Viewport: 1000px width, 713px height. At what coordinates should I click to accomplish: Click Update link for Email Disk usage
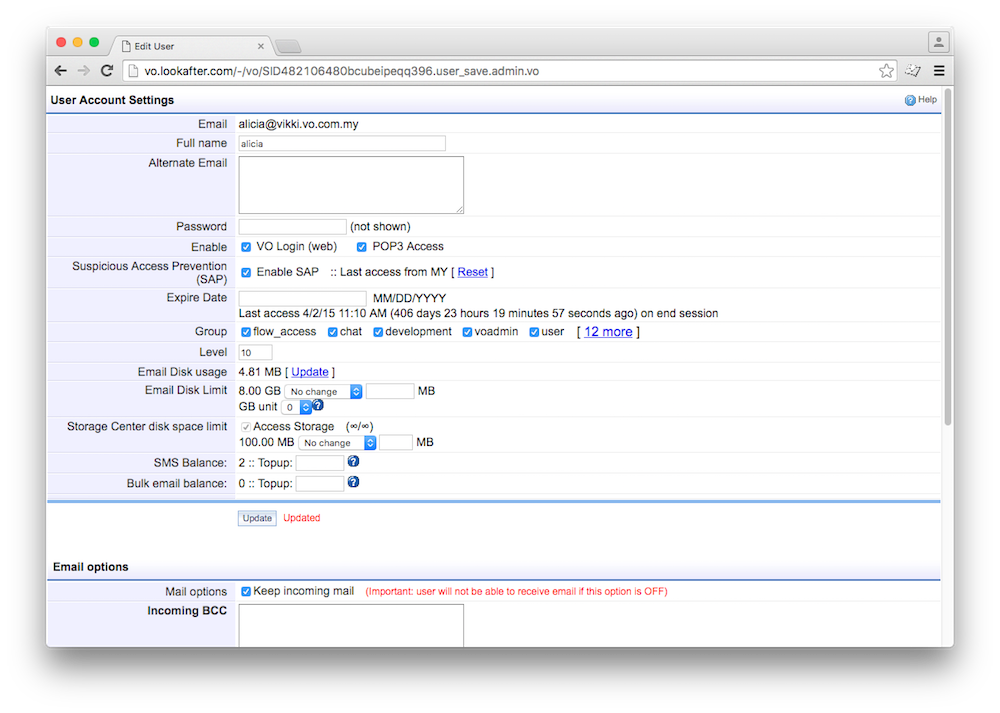click(310, 372)
